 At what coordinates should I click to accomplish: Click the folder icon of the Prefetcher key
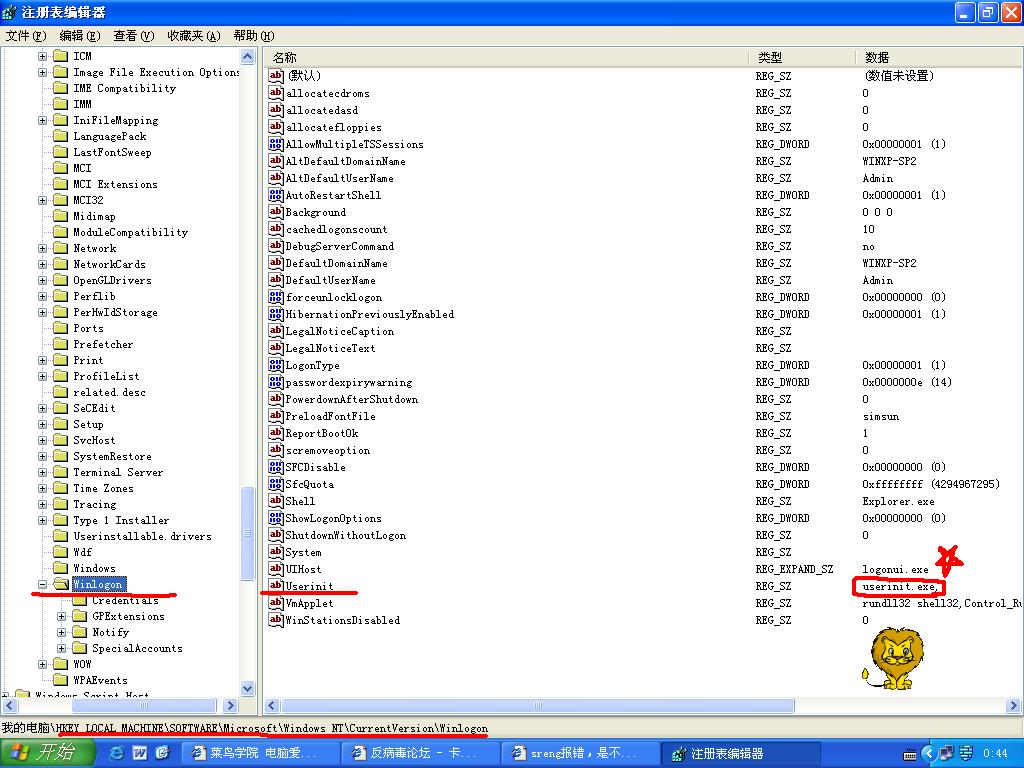coord(61,344)
